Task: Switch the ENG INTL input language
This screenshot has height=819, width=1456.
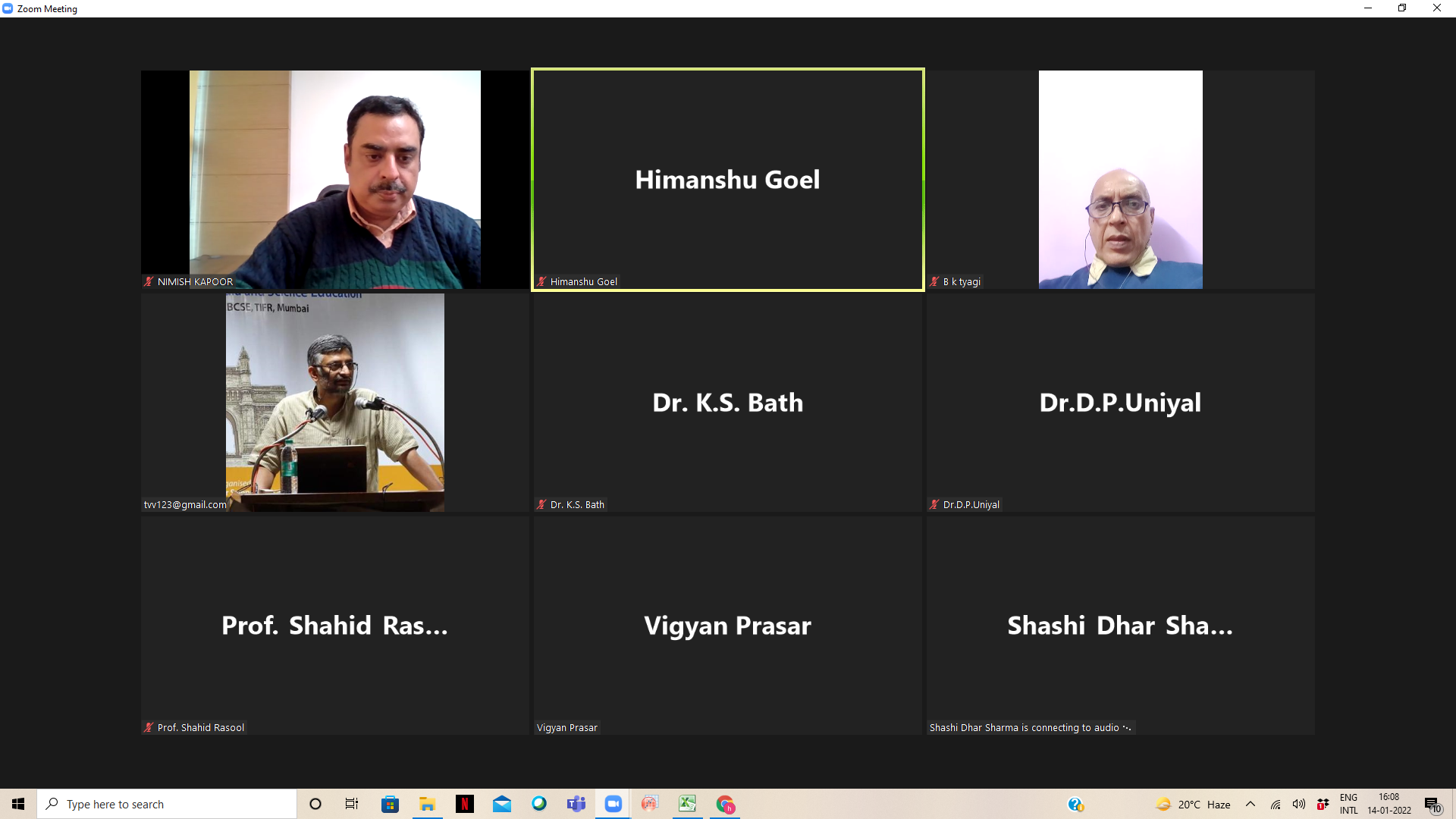Action: [x=1348, y=804]
